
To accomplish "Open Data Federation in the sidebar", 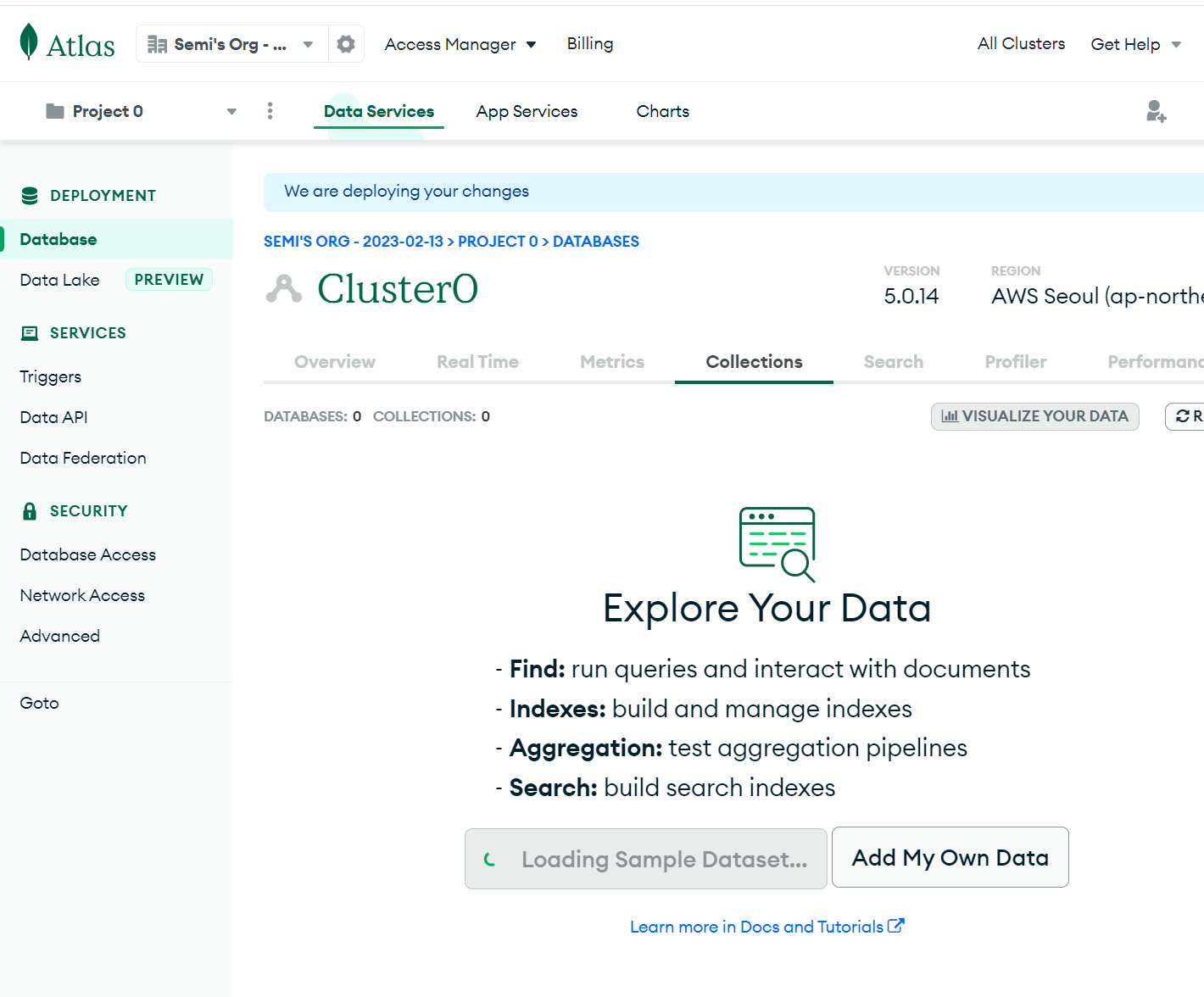I will click(x=83, y=458).
